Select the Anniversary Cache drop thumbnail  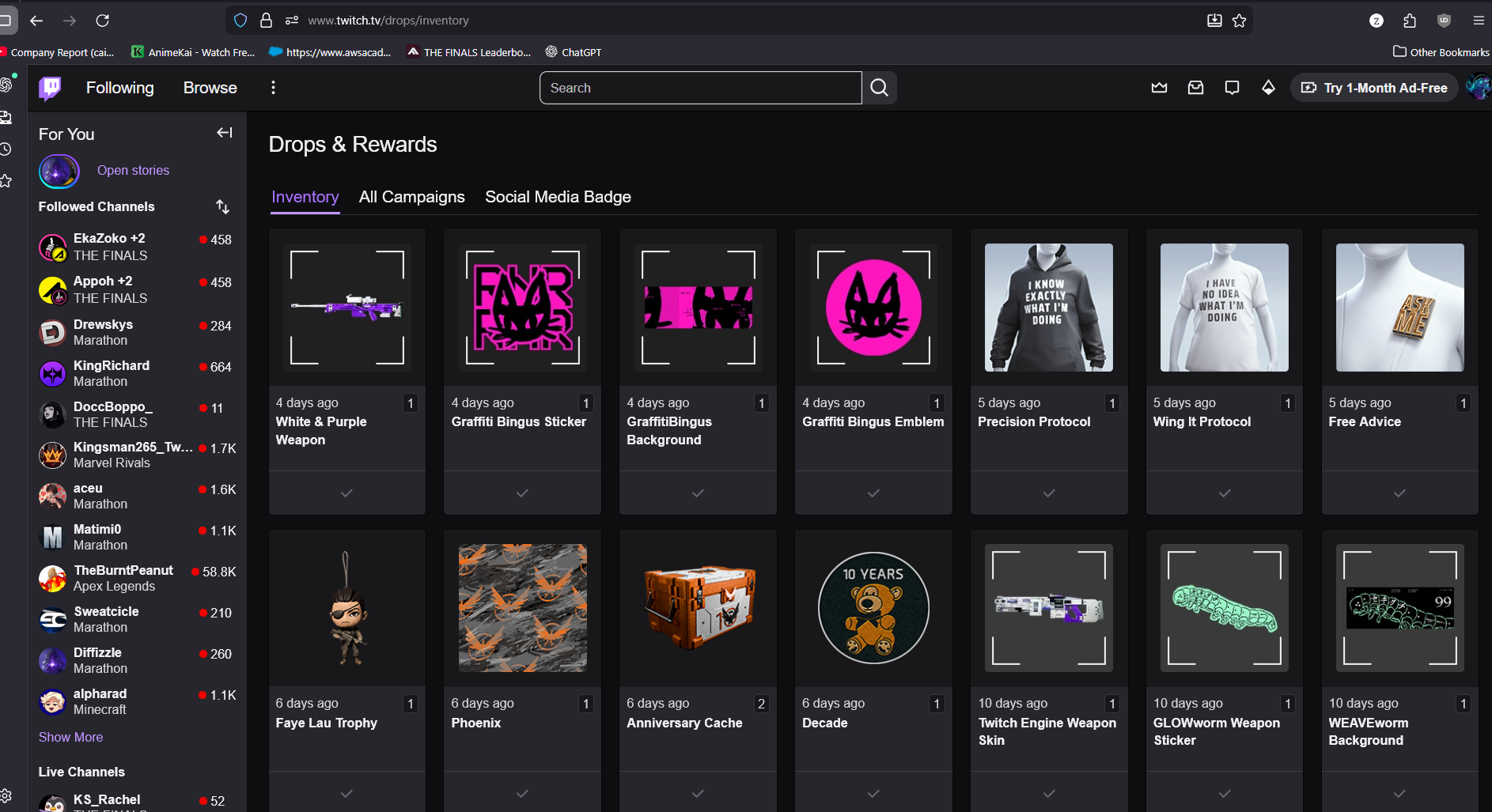point(698,608)
